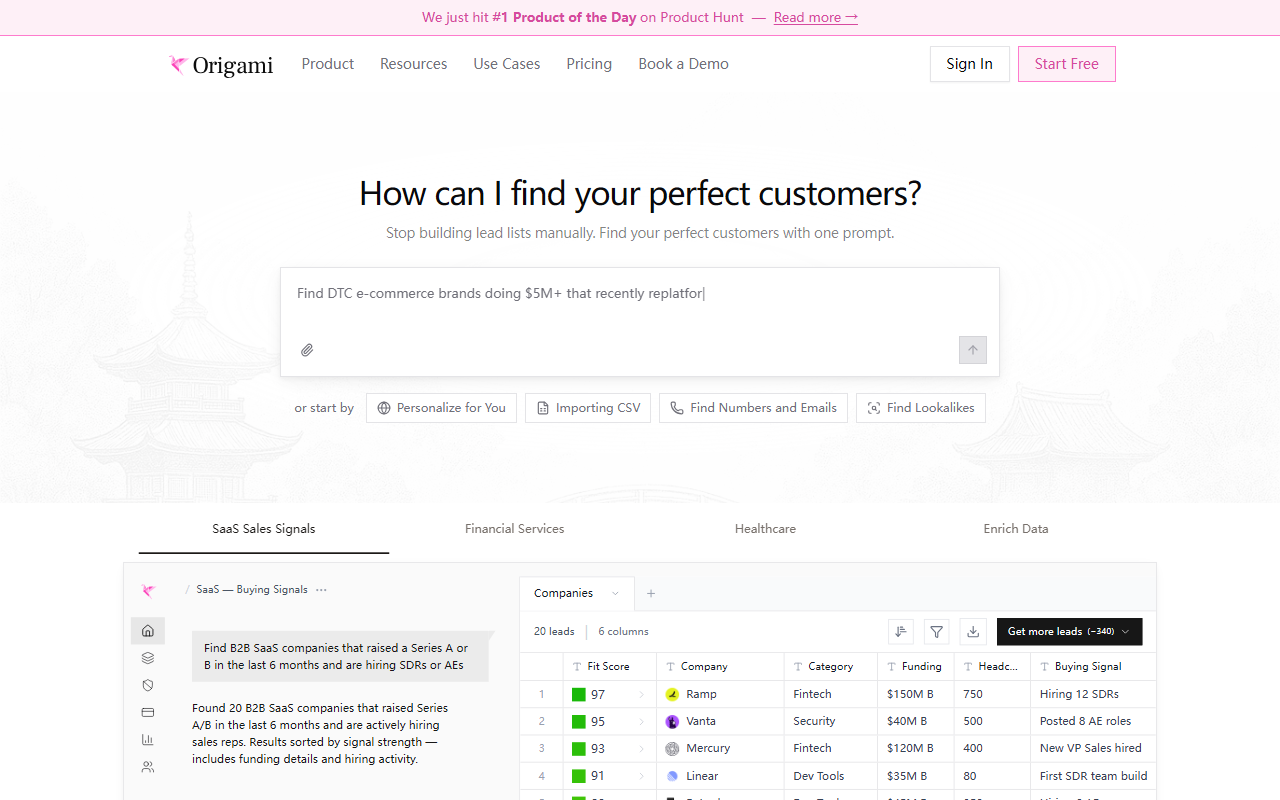The image size is (1280, 800).
Task: Open the bar chart icon in the sidebar
Action: point(148,740)
